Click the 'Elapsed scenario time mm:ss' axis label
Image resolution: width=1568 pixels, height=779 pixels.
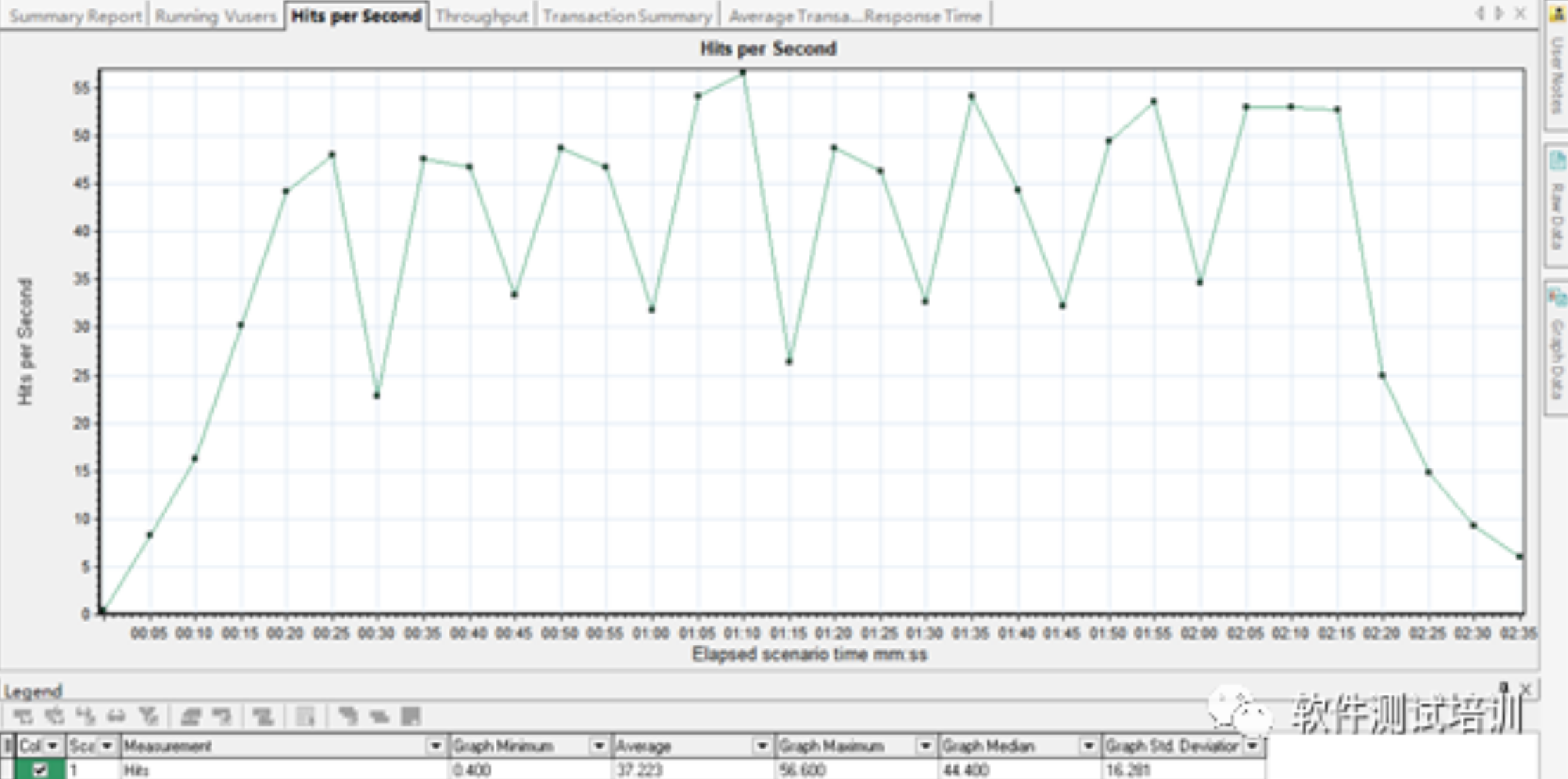click(x=809, y=655)
